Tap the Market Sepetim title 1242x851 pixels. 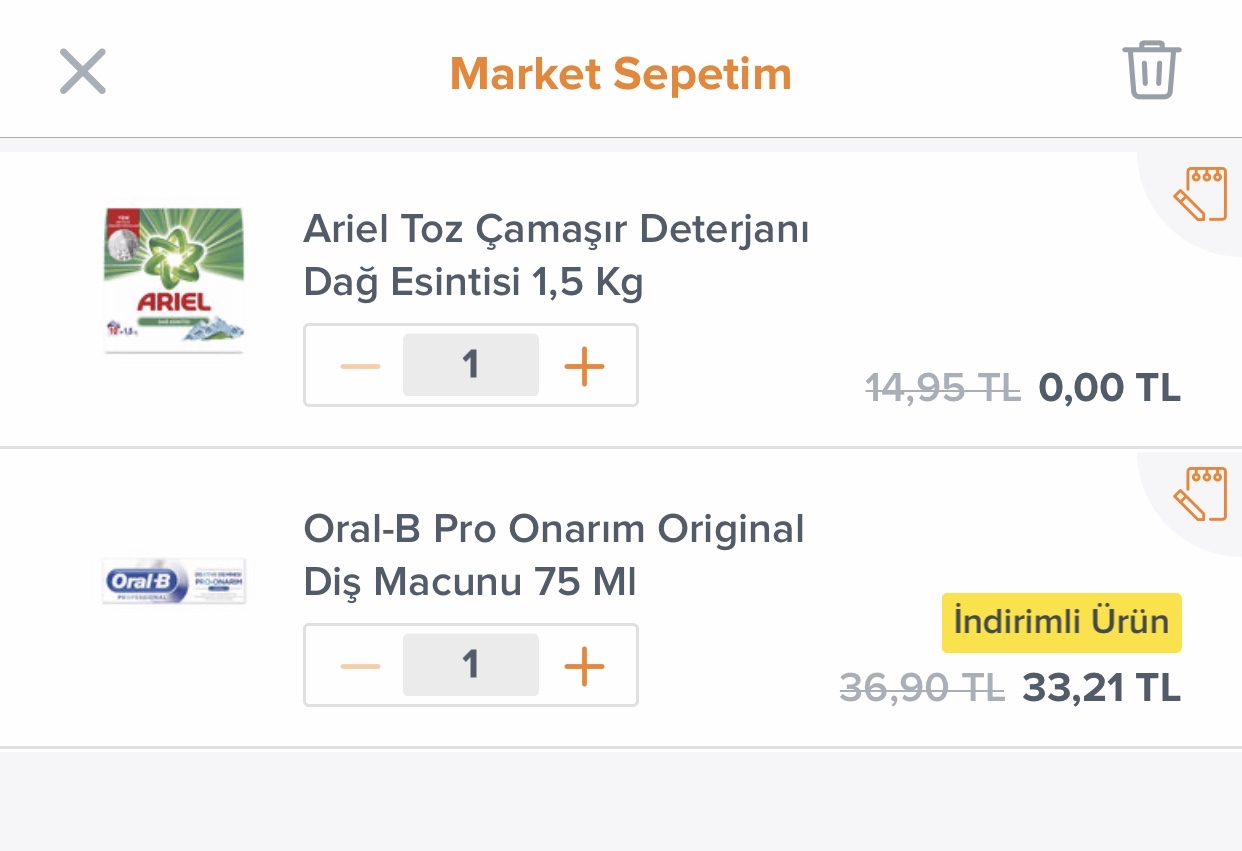click(x=621, y=74)
